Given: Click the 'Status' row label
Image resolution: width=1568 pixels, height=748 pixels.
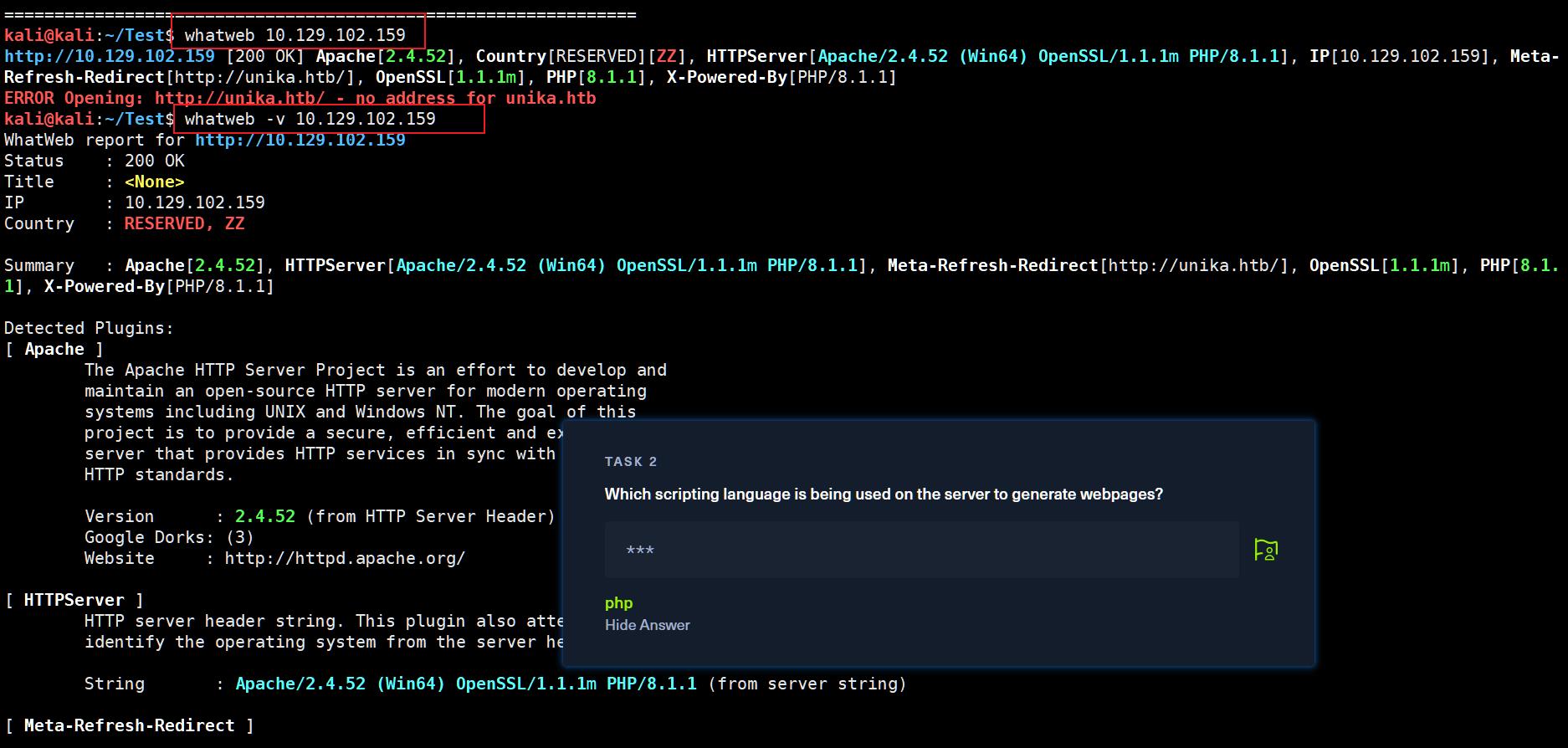Looking at the screenshot, I should 34,161.
